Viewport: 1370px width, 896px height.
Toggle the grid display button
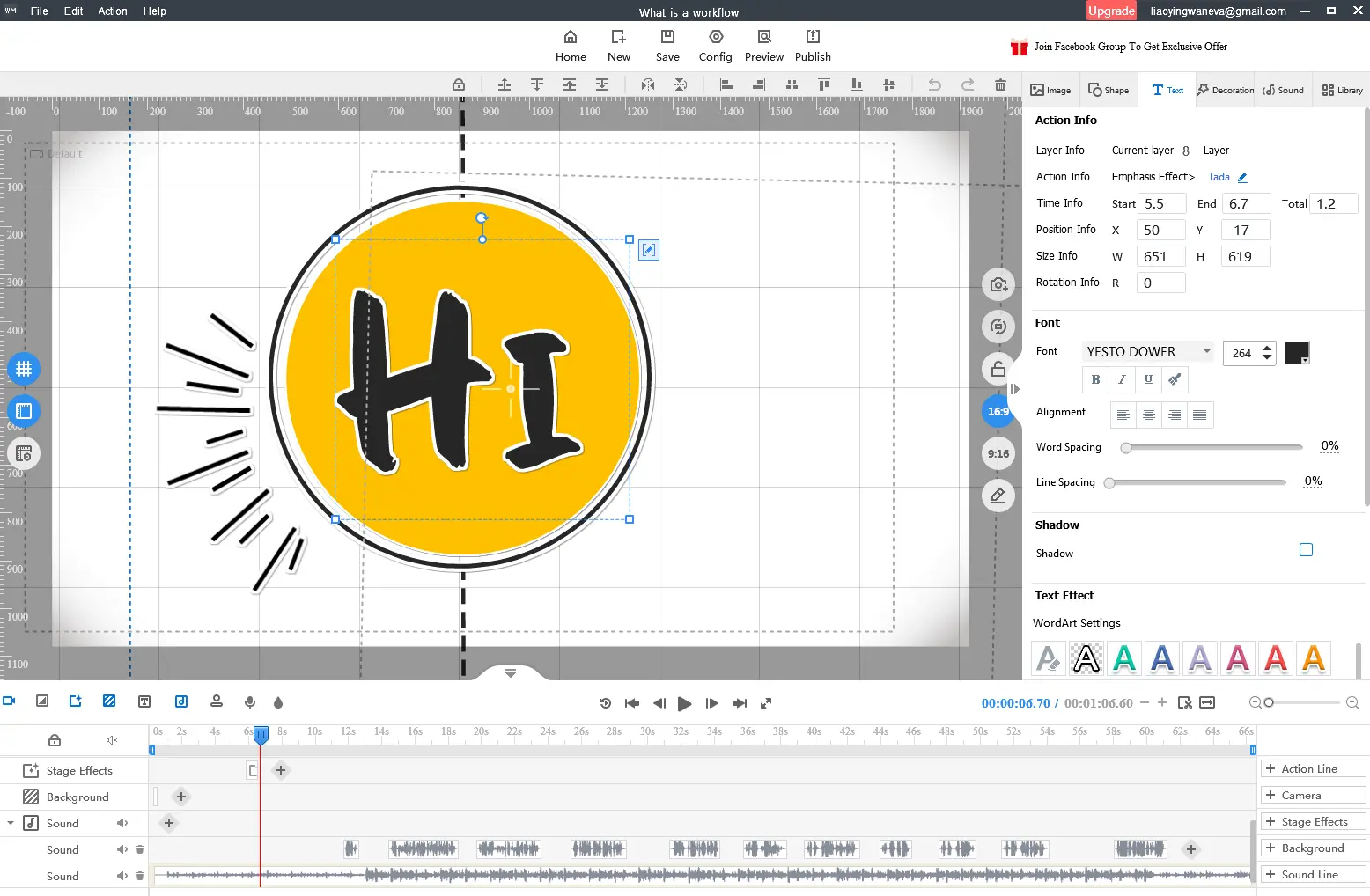pyautogui.click(x=24, y=369)
